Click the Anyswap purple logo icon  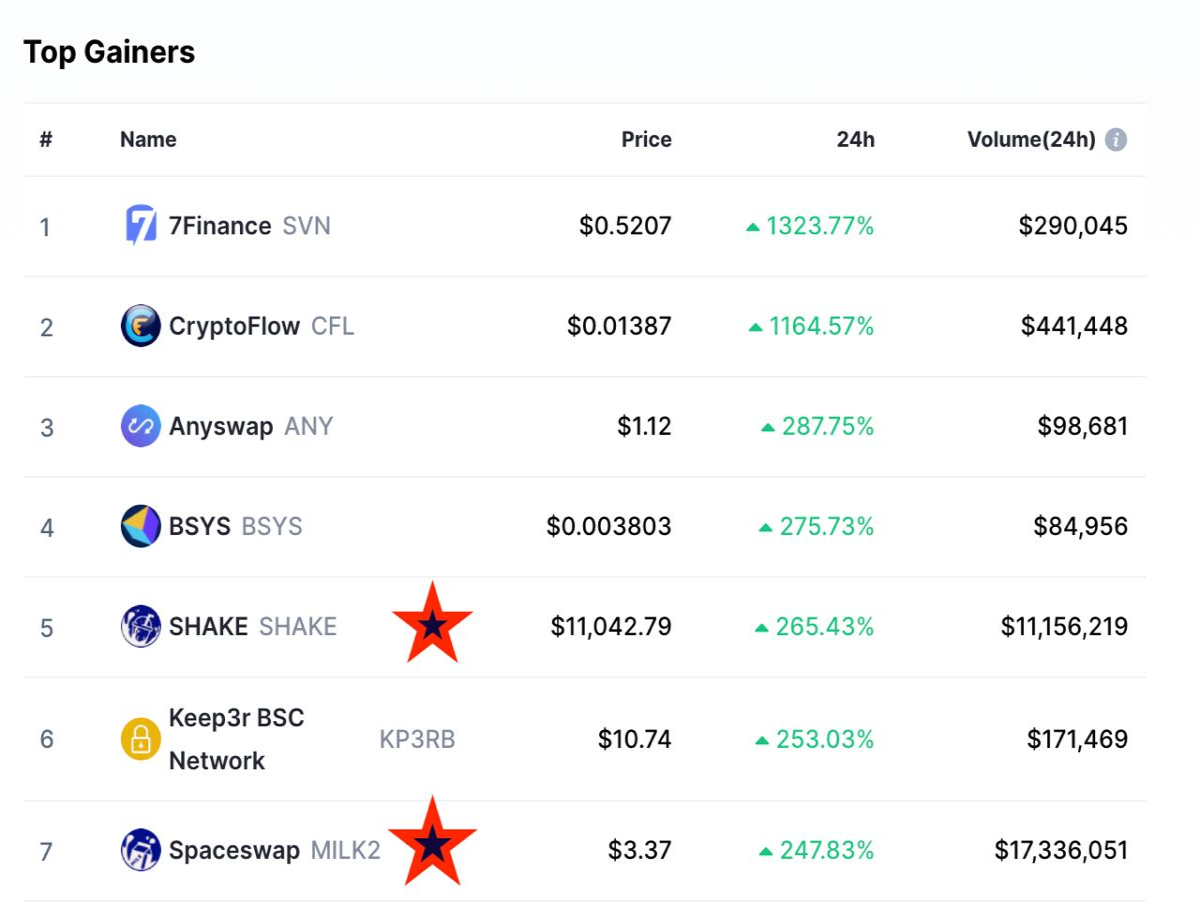coord(140,426)
